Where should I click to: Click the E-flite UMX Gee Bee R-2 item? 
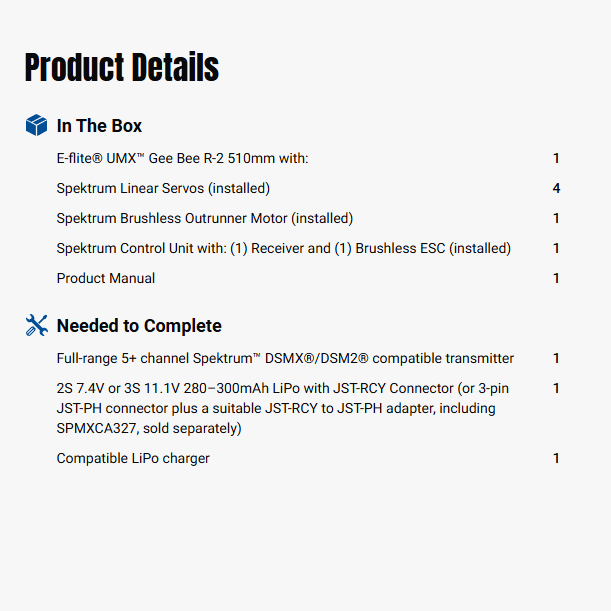182,158
